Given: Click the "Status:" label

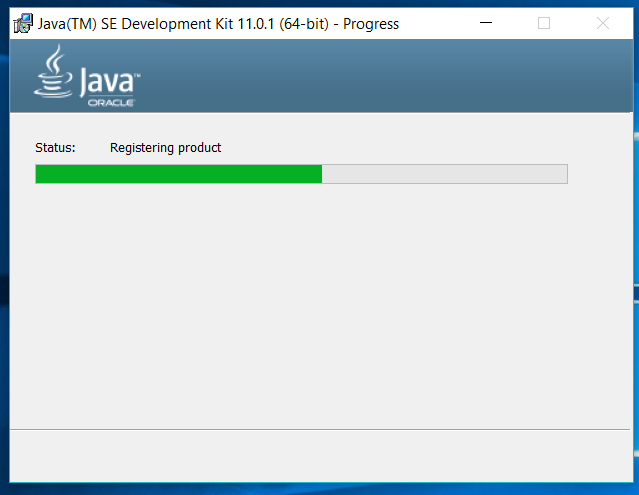Looking at the screenshot, I should 55,147.
